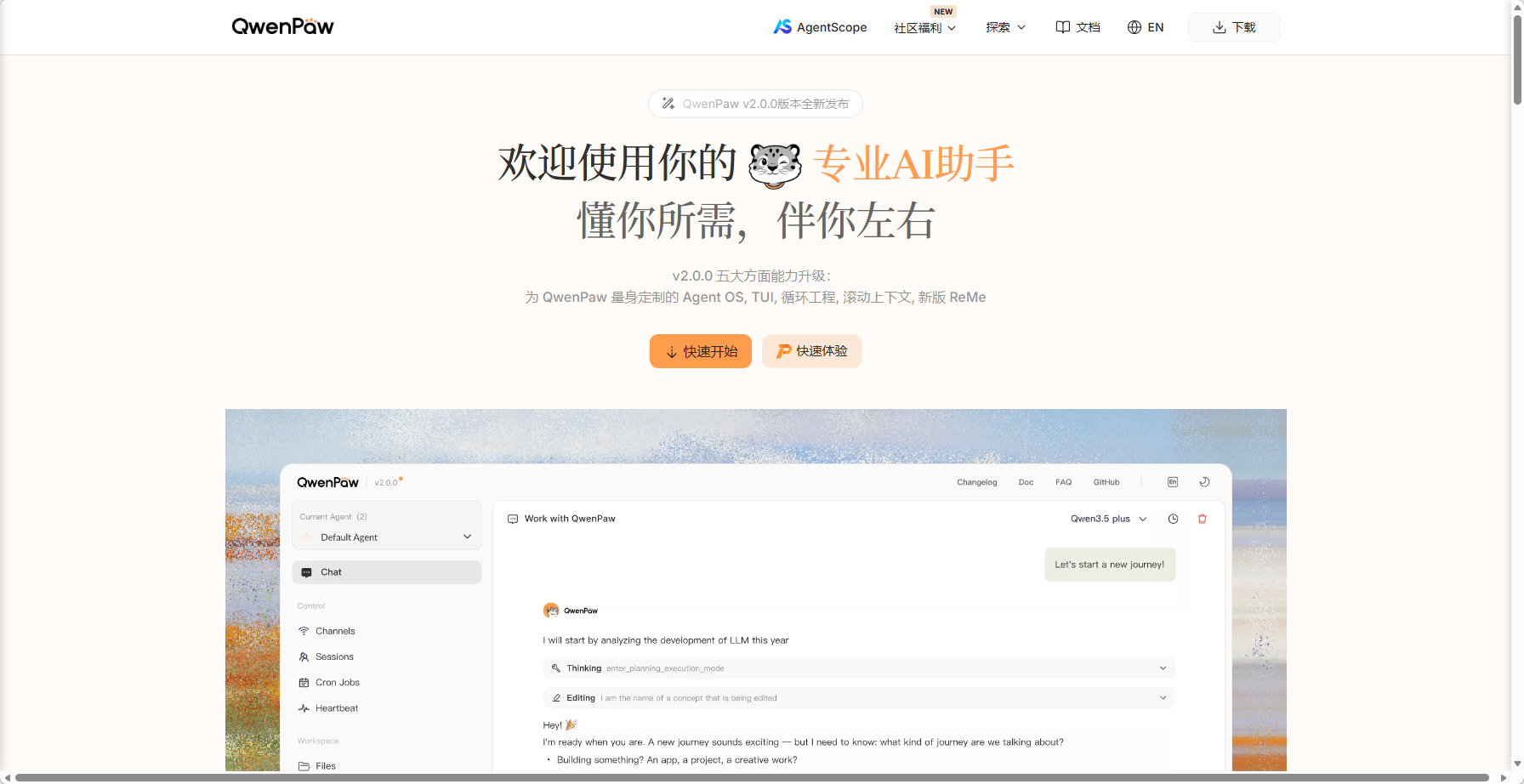Click the Let's start a new journey! message bubble
Viewport: 1524px width, 784px height.
[1110, 565]
